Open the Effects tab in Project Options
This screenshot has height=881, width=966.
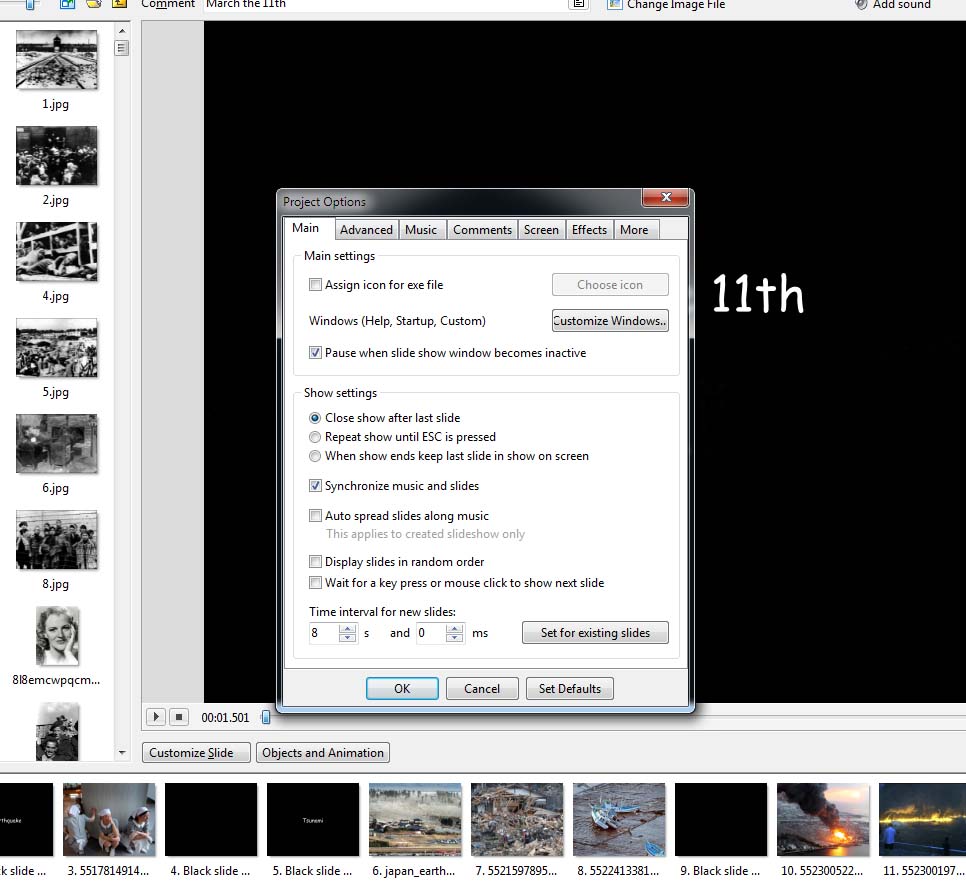(x=589, y=230)
